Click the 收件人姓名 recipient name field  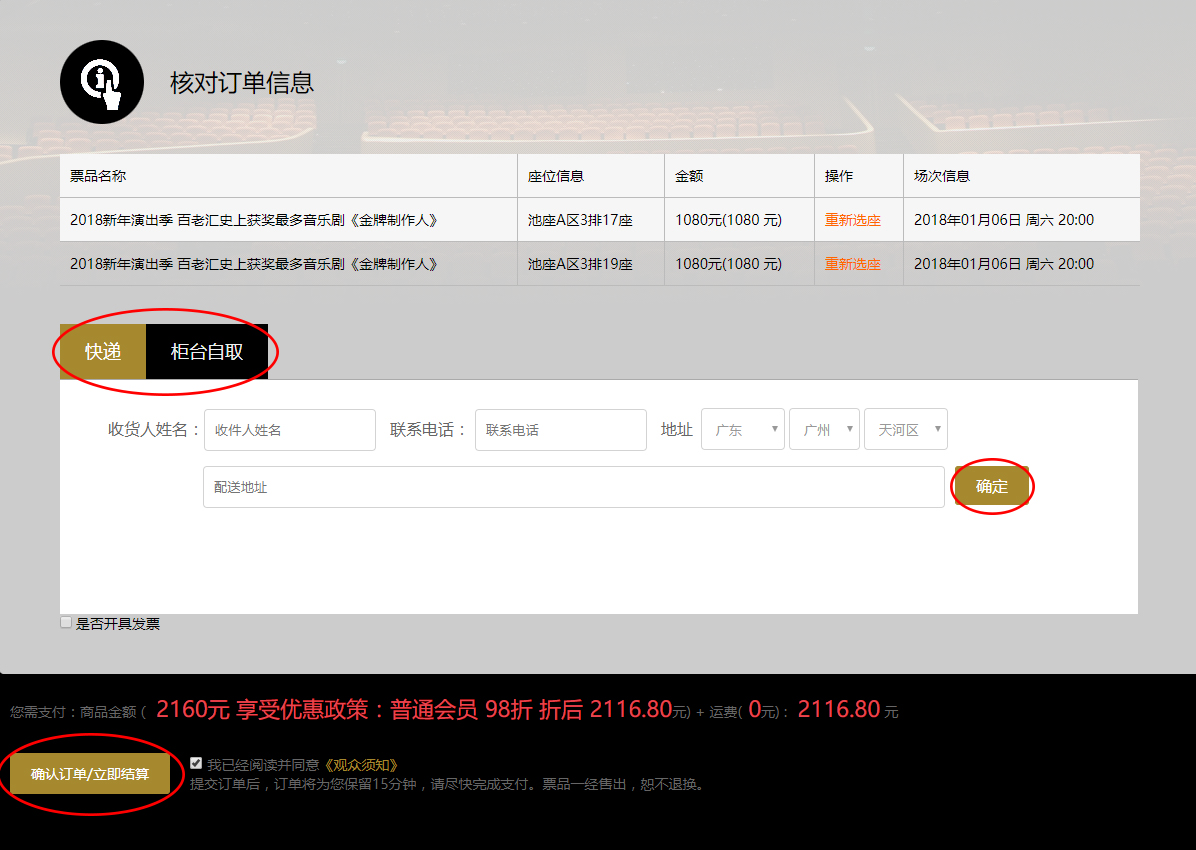[x=289, y=430]
